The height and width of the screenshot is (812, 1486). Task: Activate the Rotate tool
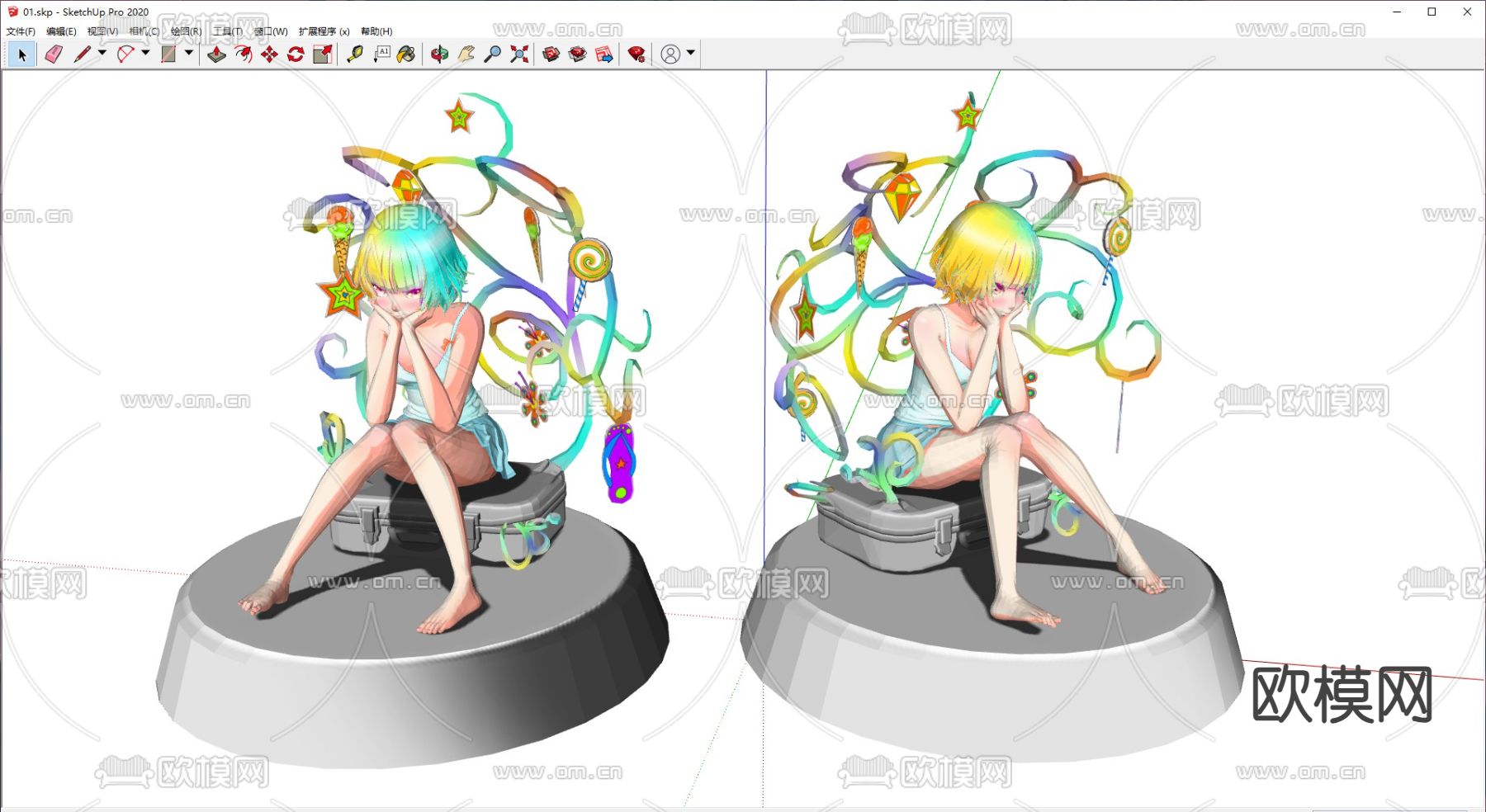point(296,54)
